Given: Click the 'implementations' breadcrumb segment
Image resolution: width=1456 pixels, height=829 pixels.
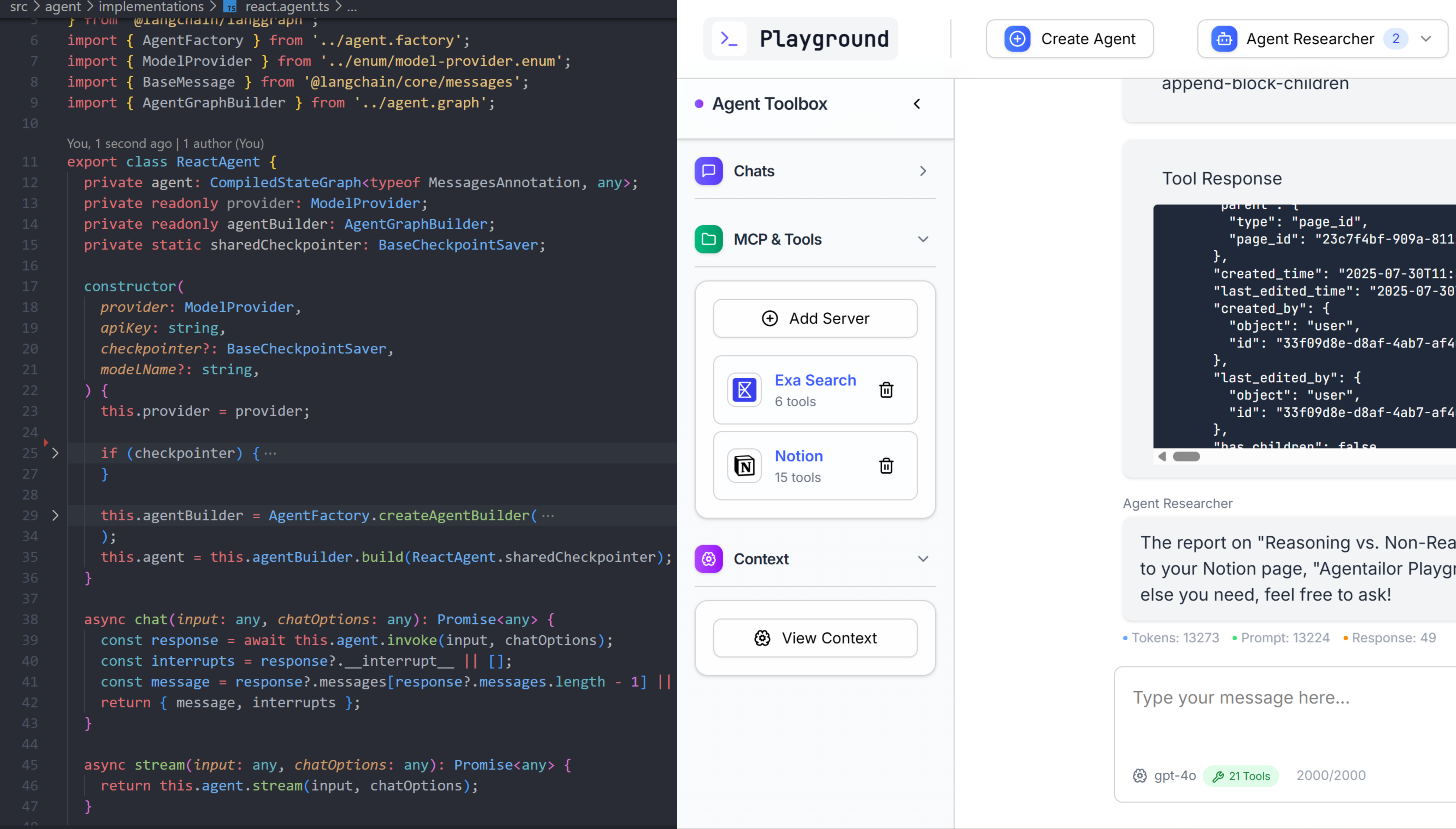Looking at the screenshot, I should tap(151, 7).
